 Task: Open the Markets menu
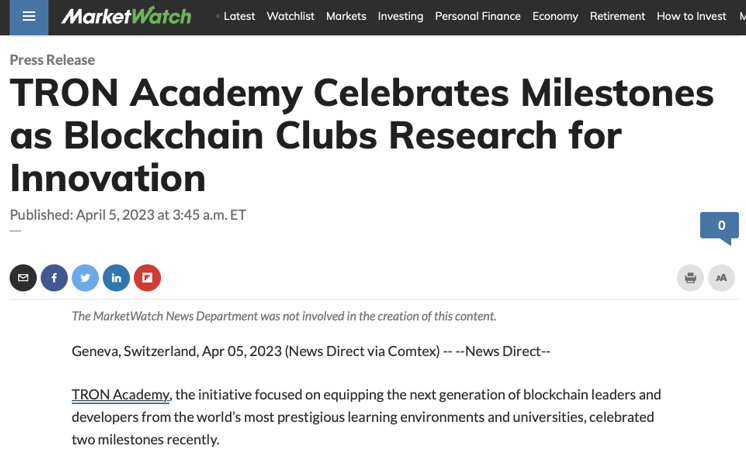point(346,16)
